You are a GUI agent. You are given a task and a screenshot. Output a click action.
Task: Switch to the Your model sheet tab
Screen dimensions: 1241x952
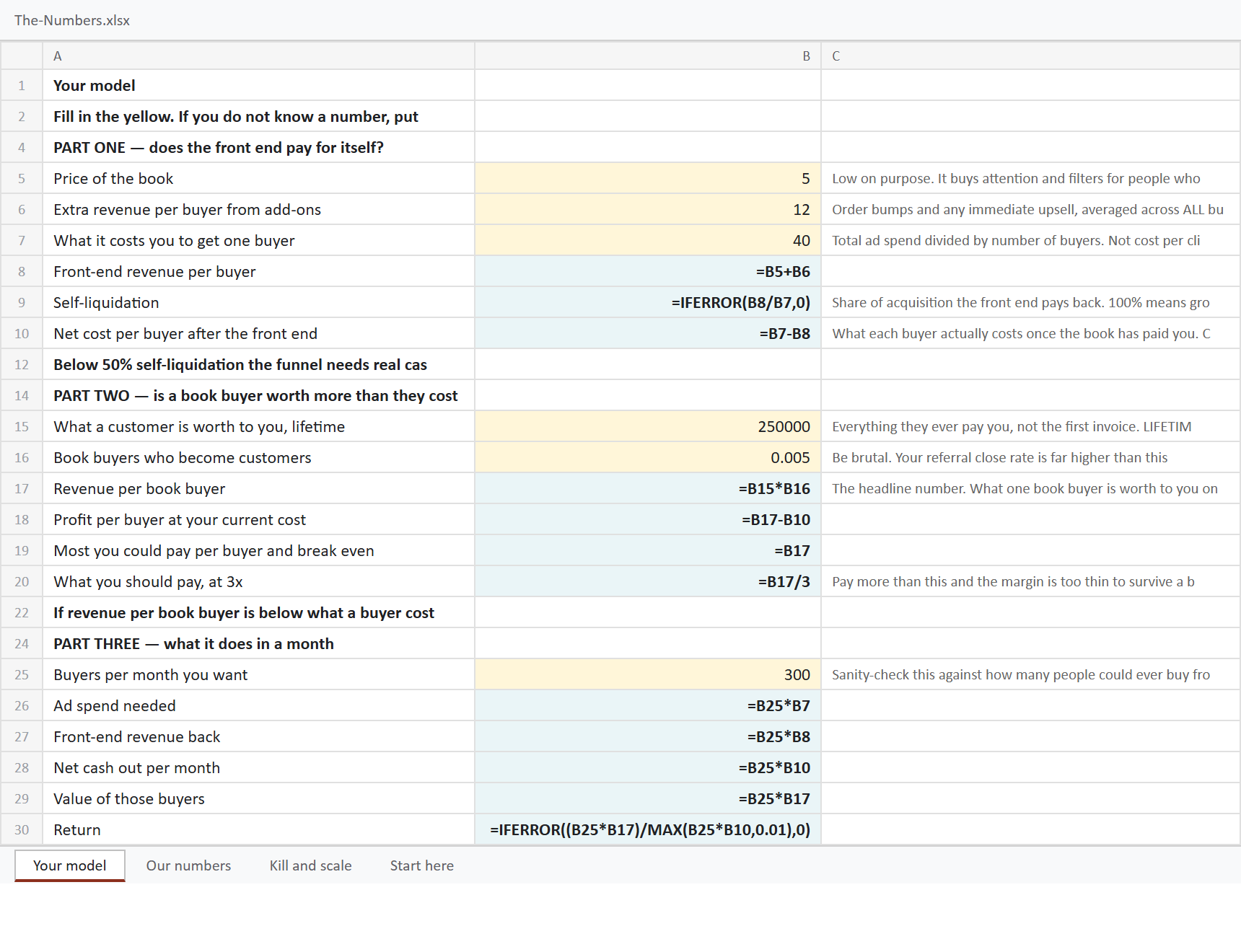tap(70, 865)
